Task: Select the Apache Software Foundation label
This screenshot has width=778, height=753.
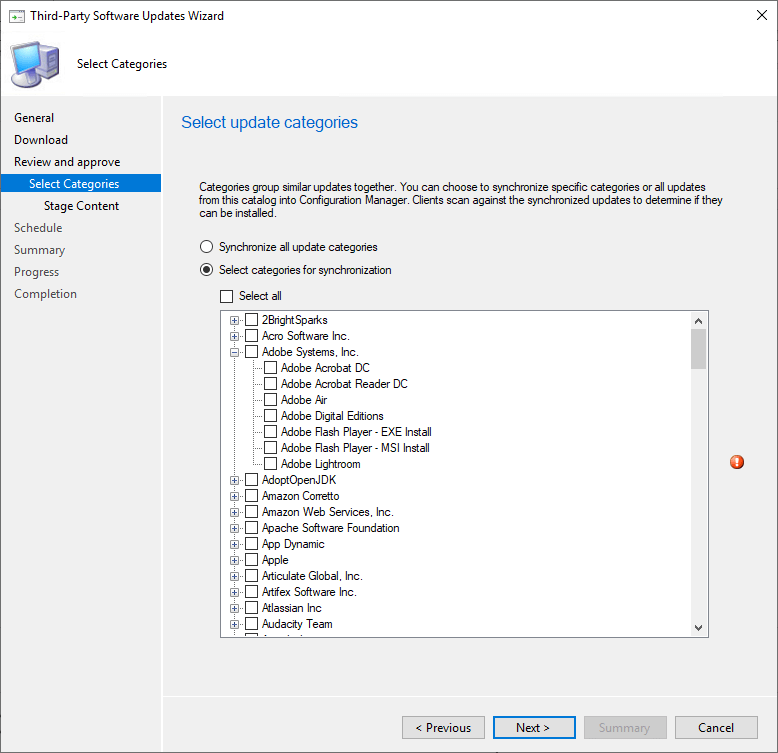Action: (330, 528)
